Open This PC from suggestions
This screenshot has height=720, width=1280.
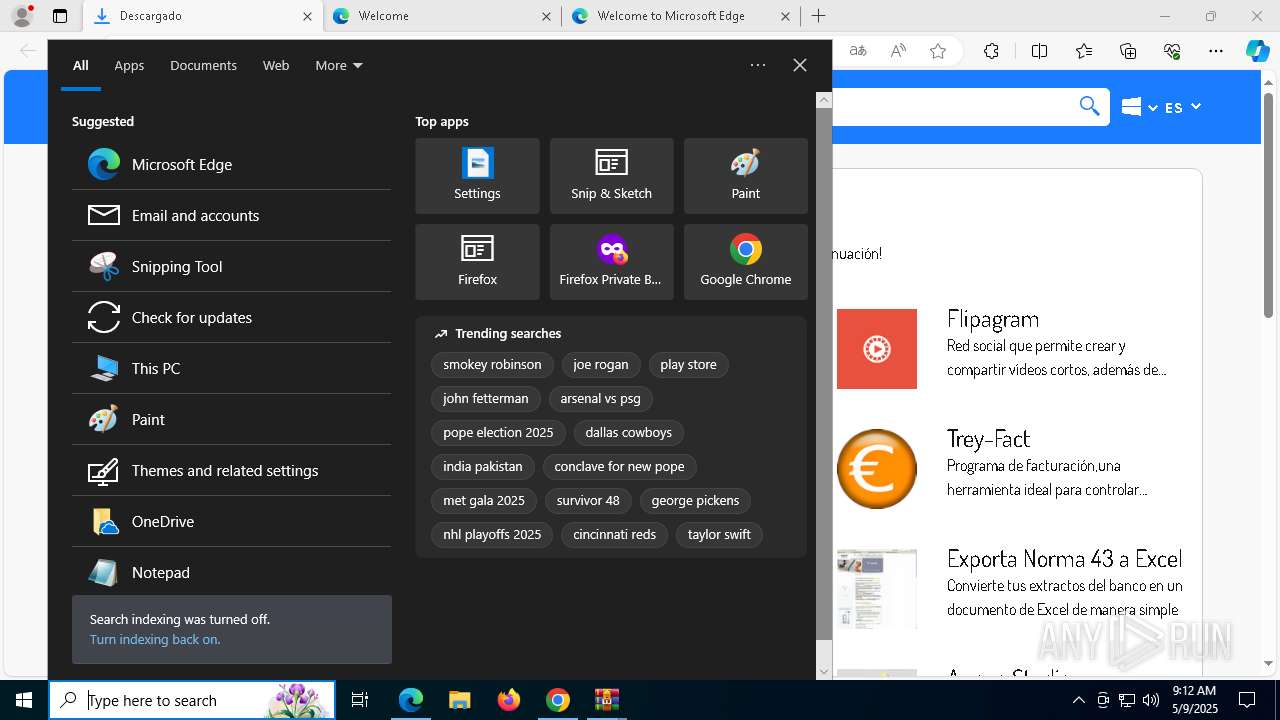232,368
